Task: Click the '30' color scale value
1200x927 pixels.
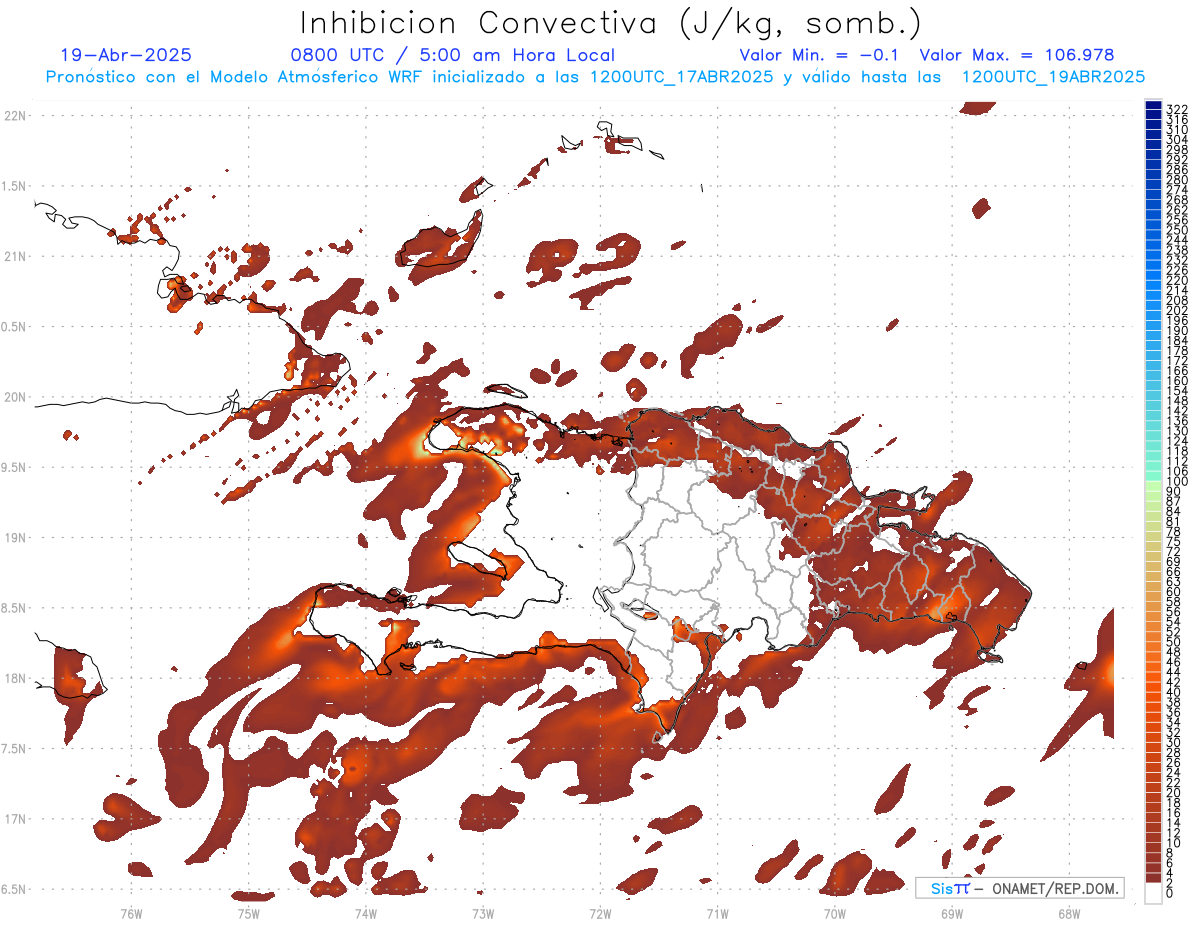Action: tap(1174, 742)
